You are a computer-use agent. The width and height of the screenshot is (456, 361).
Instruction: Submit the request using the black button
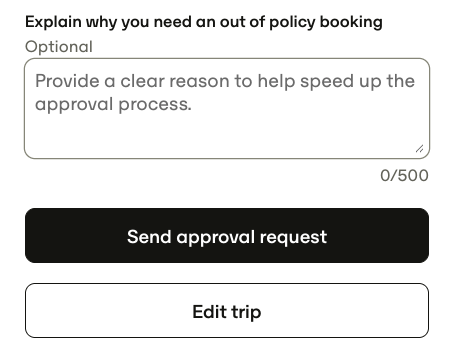point(227,236)
